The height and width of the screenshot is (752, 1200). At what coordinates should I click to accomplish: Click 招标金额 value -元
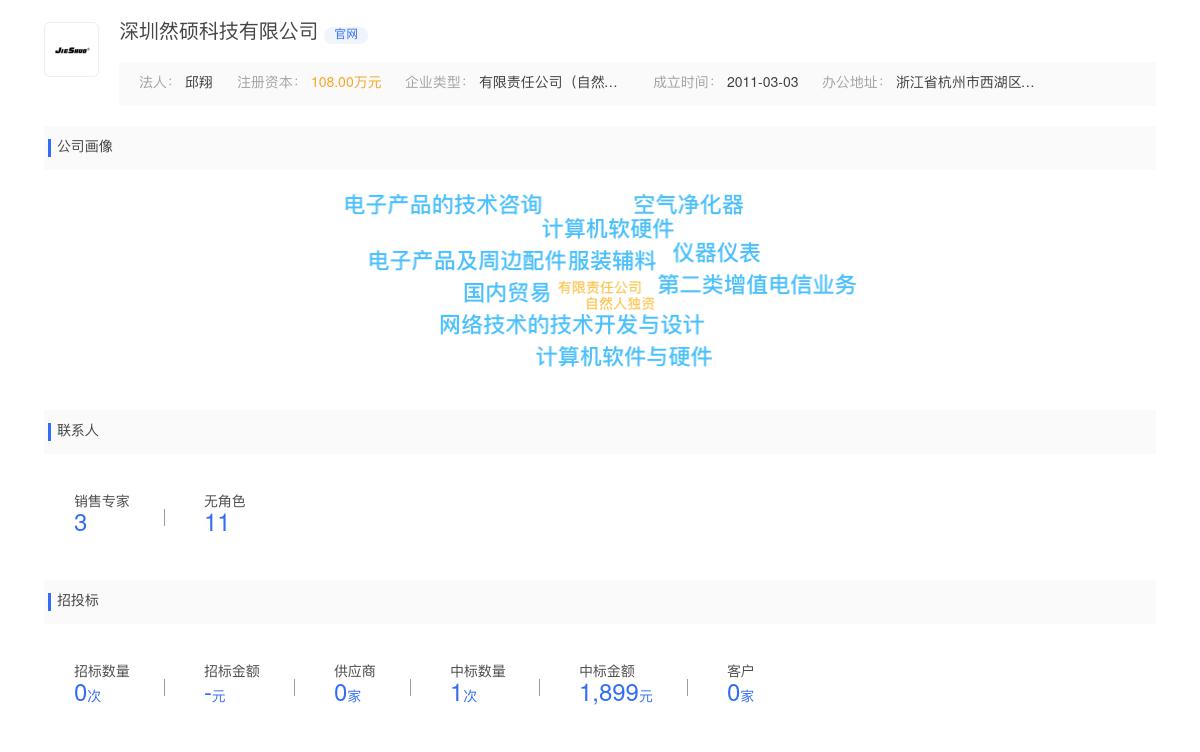215,694
